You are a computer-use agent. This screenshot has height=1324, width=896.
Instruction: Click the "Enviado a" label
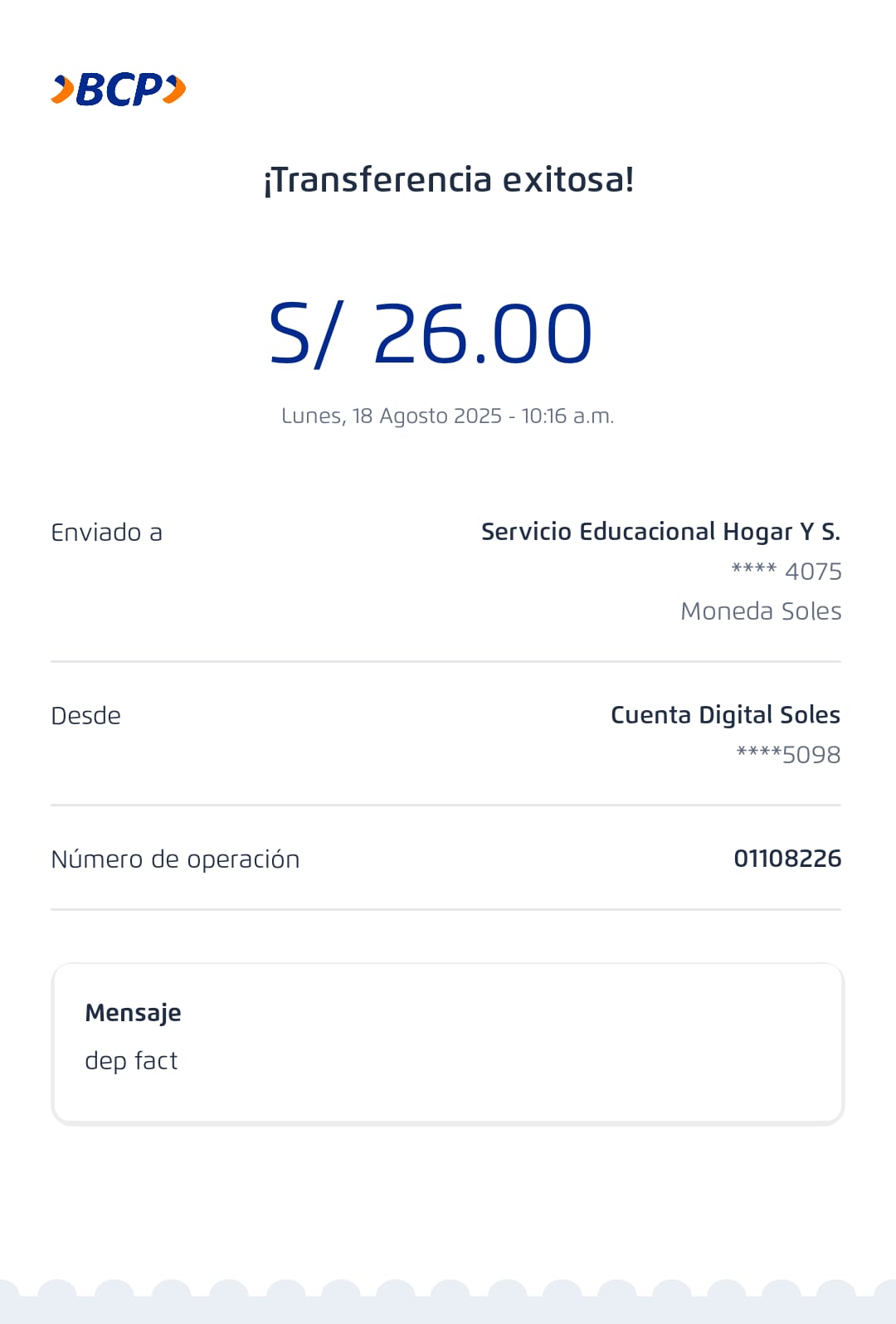point(106,533)
